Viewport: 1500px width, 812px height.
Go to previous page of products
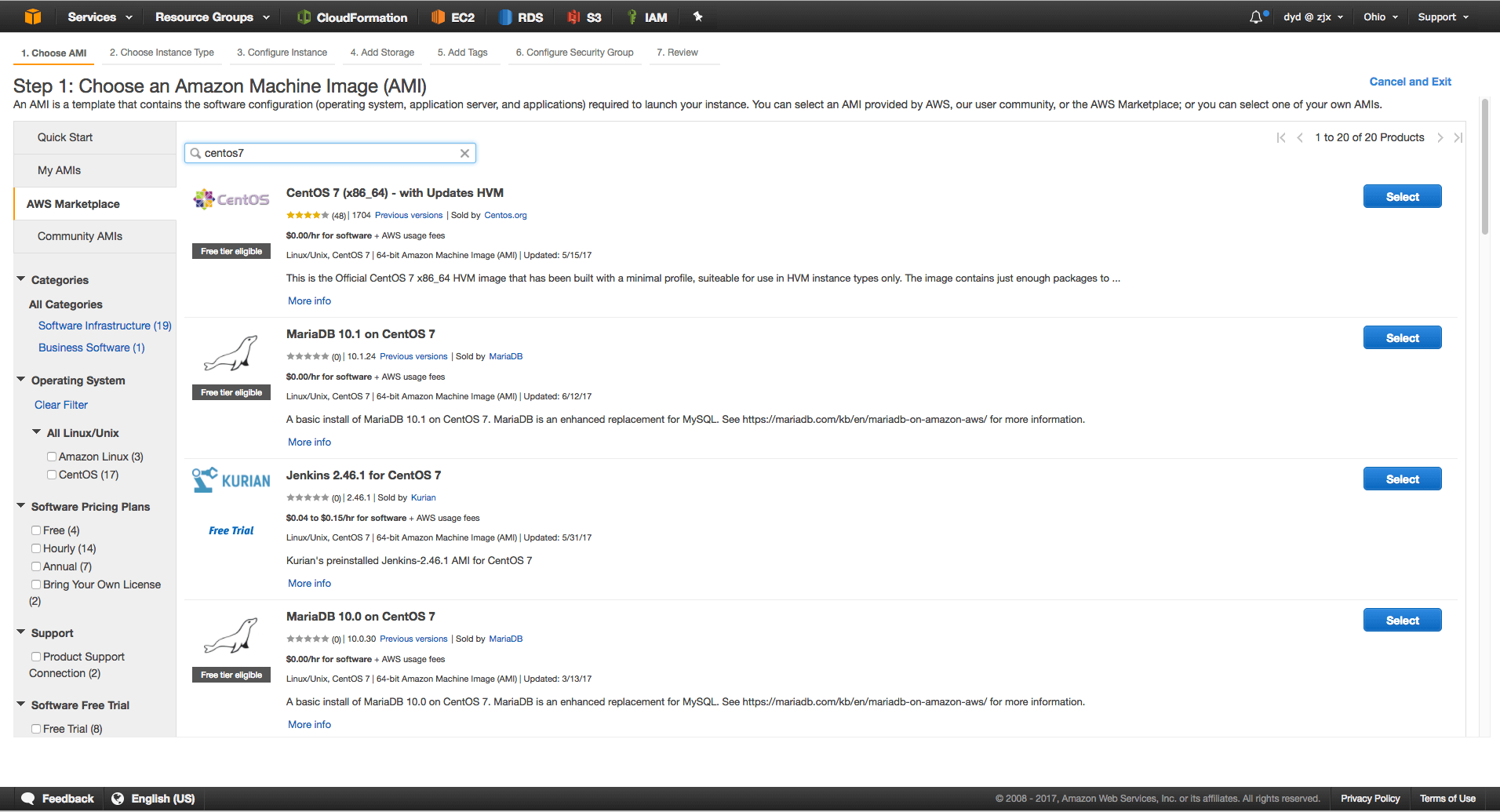click(1300, 137)
